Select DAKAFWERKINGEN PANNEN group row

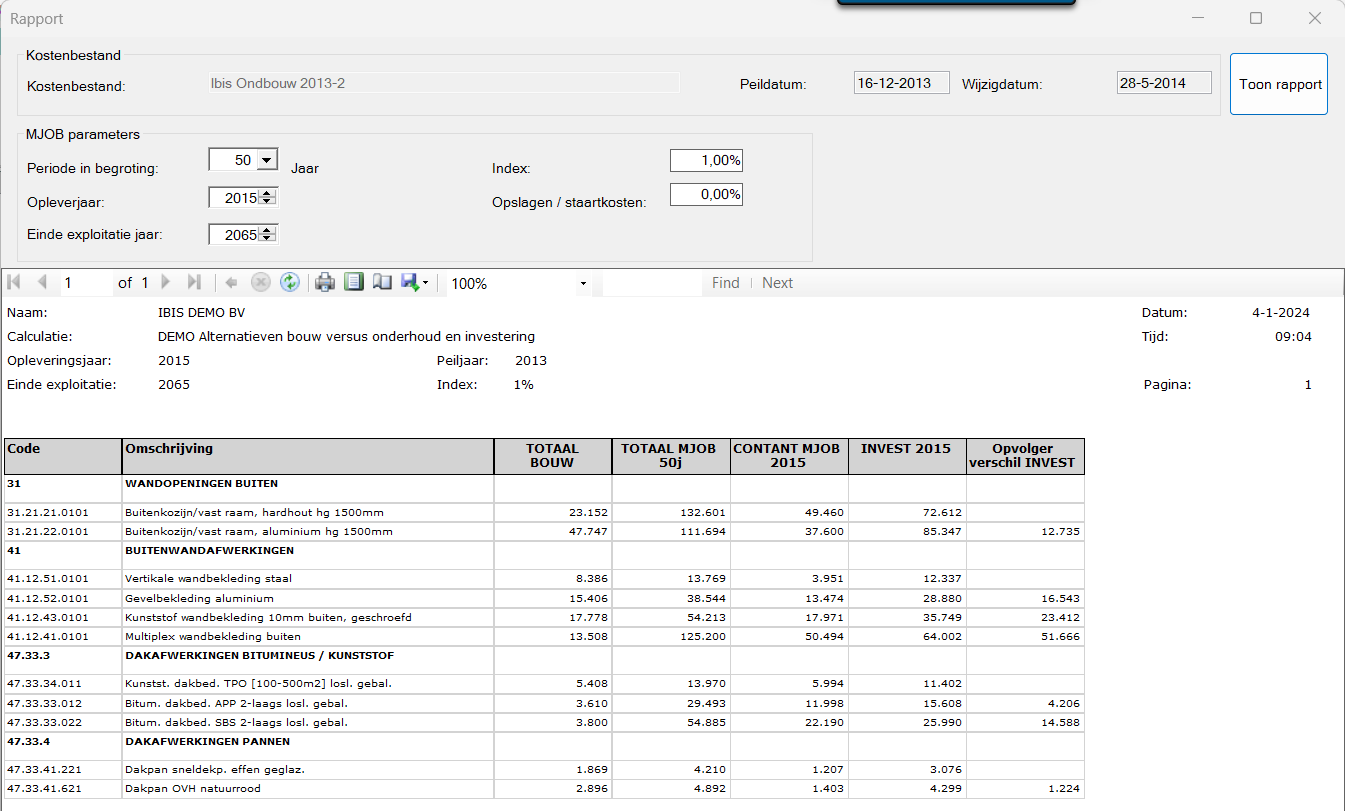tap(544, 747)
